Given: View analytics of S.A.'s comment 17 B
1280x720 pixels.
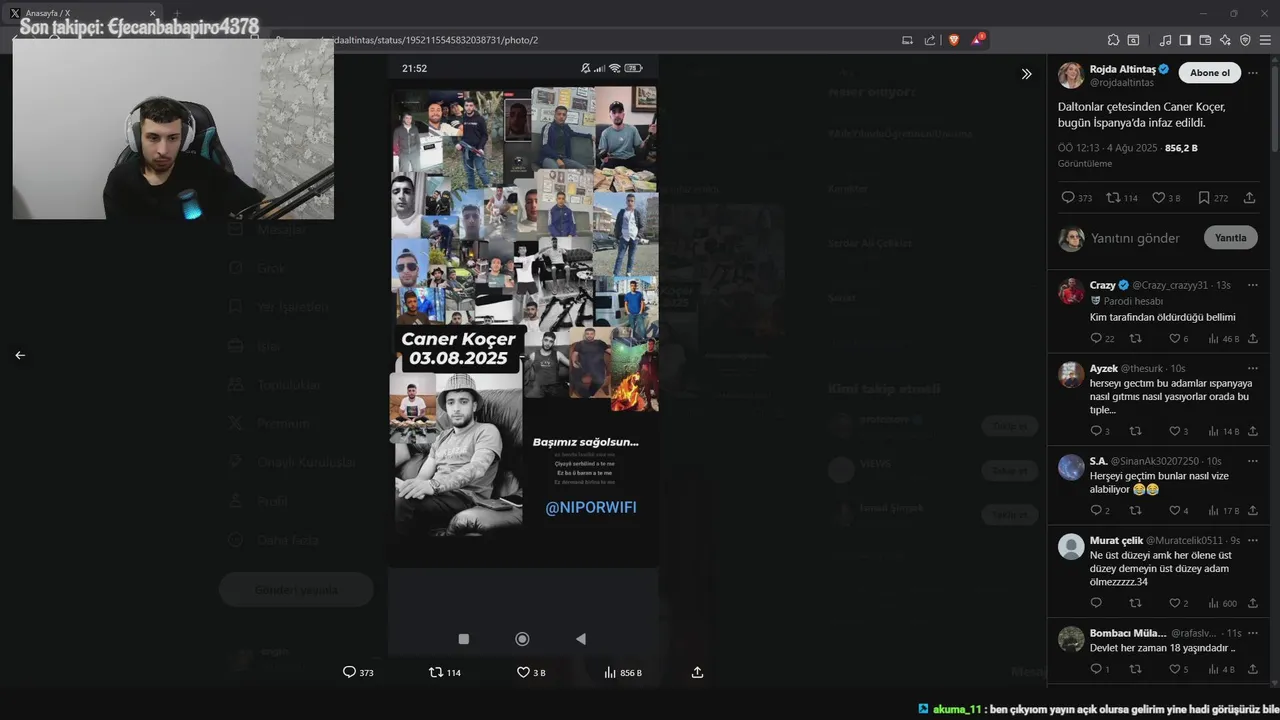Looking at the screenshot, I should coord(1224,510).
